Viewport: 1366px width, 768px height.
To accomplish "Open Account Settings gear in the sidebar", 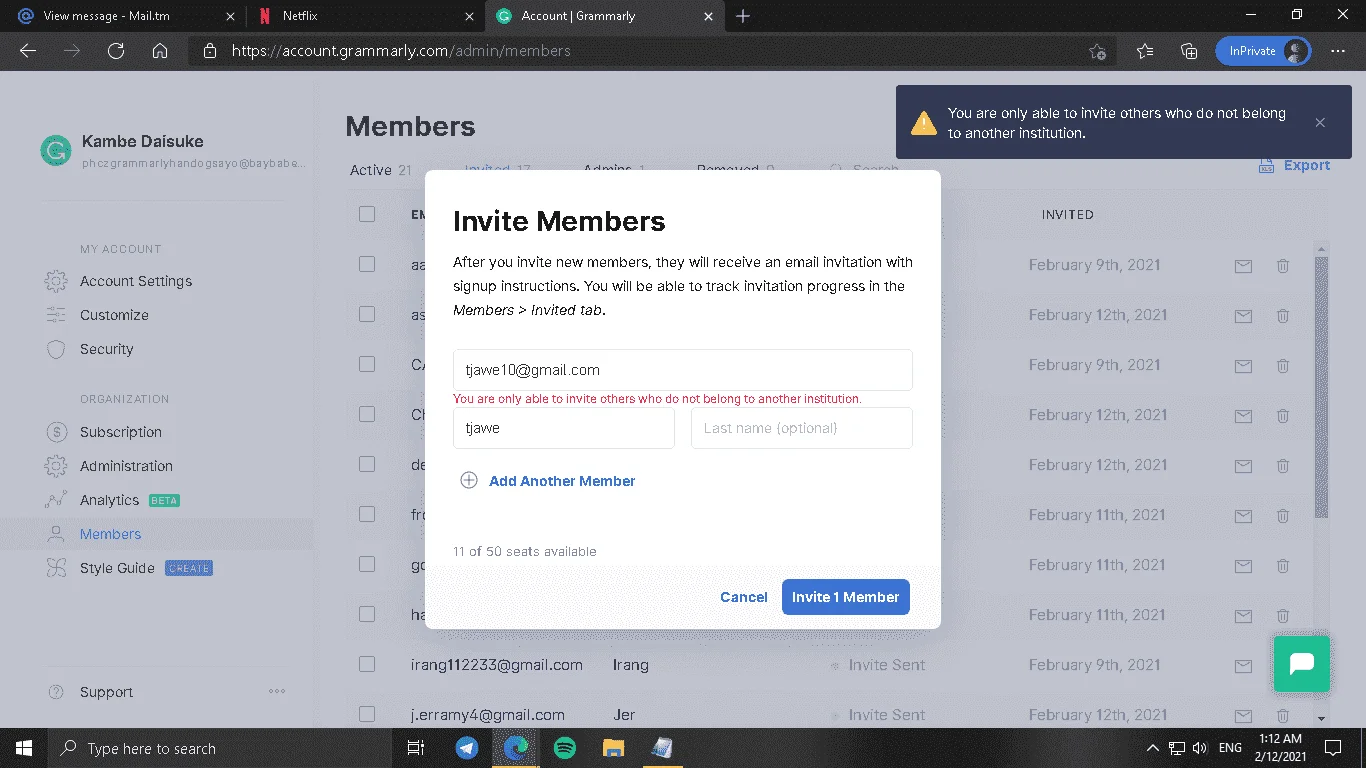I will tap(56, 281).
